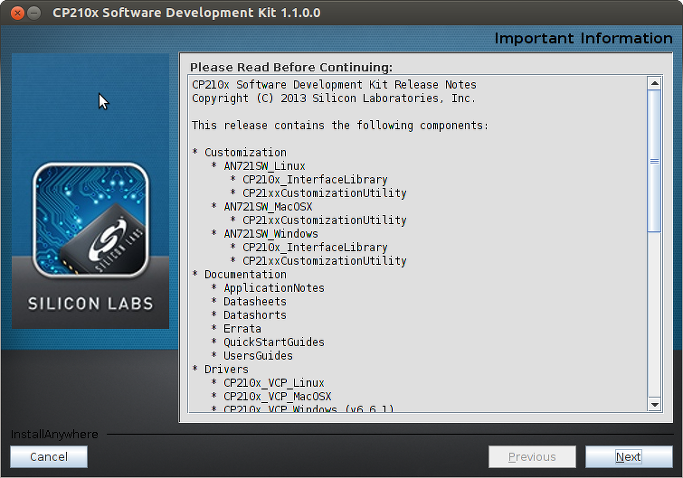Click the 'Please Read Before Continuing:' heading
Screen dimensions: 683x478
point(291,67)
